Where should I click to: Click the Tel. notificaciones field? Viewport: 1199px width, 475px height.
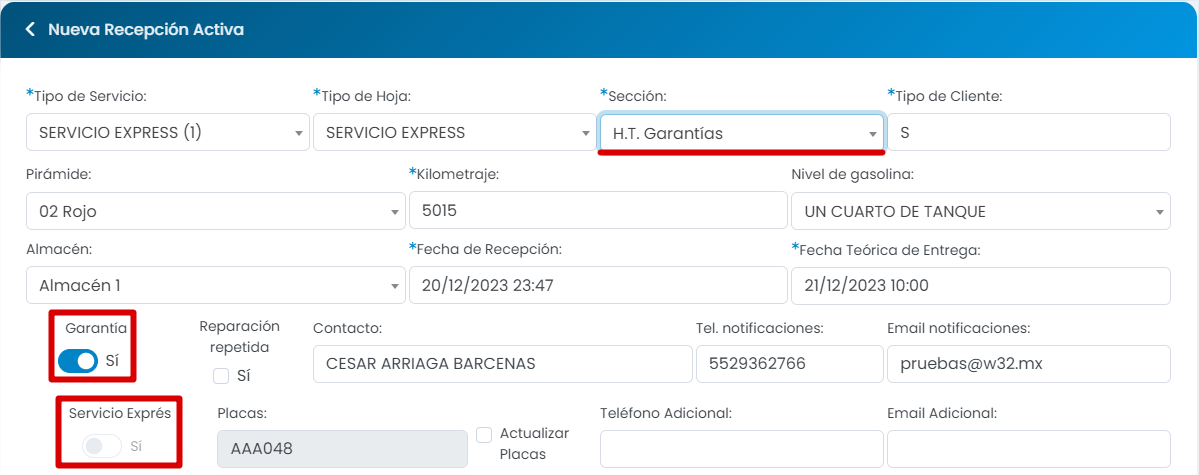click(x=789, y=364)
